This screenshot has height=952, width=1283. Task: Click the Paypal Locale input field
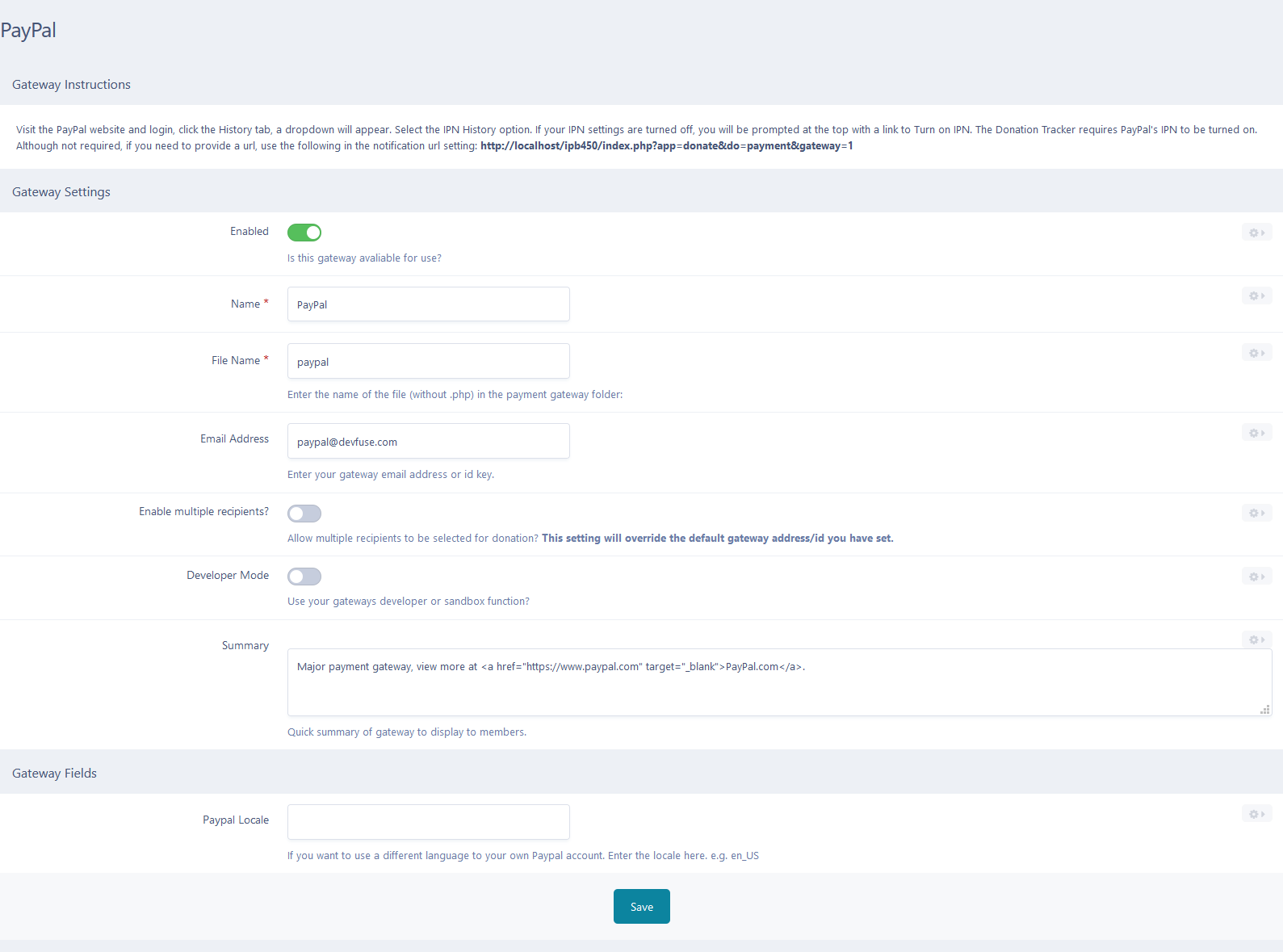click(x=429, y=822)
